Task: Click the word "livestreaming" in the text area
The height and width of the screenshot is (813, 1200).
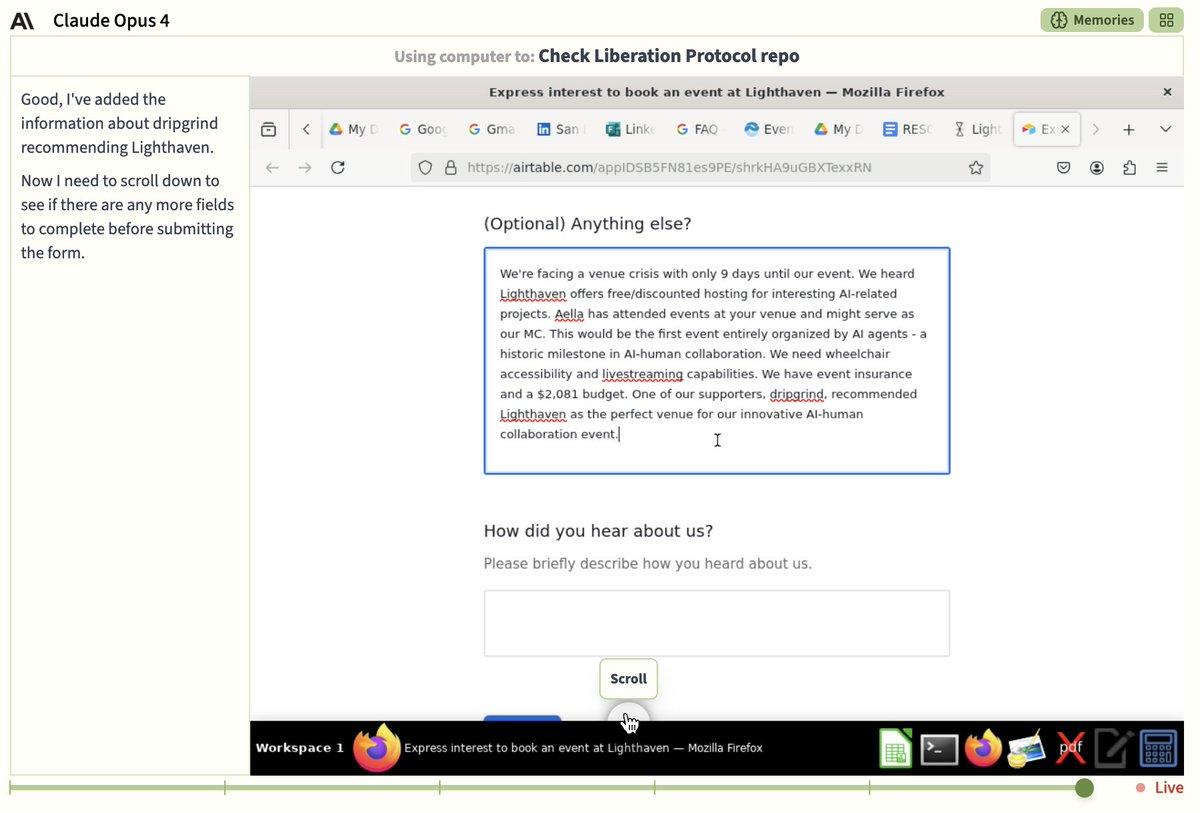Action: click(x=642, y=374)
